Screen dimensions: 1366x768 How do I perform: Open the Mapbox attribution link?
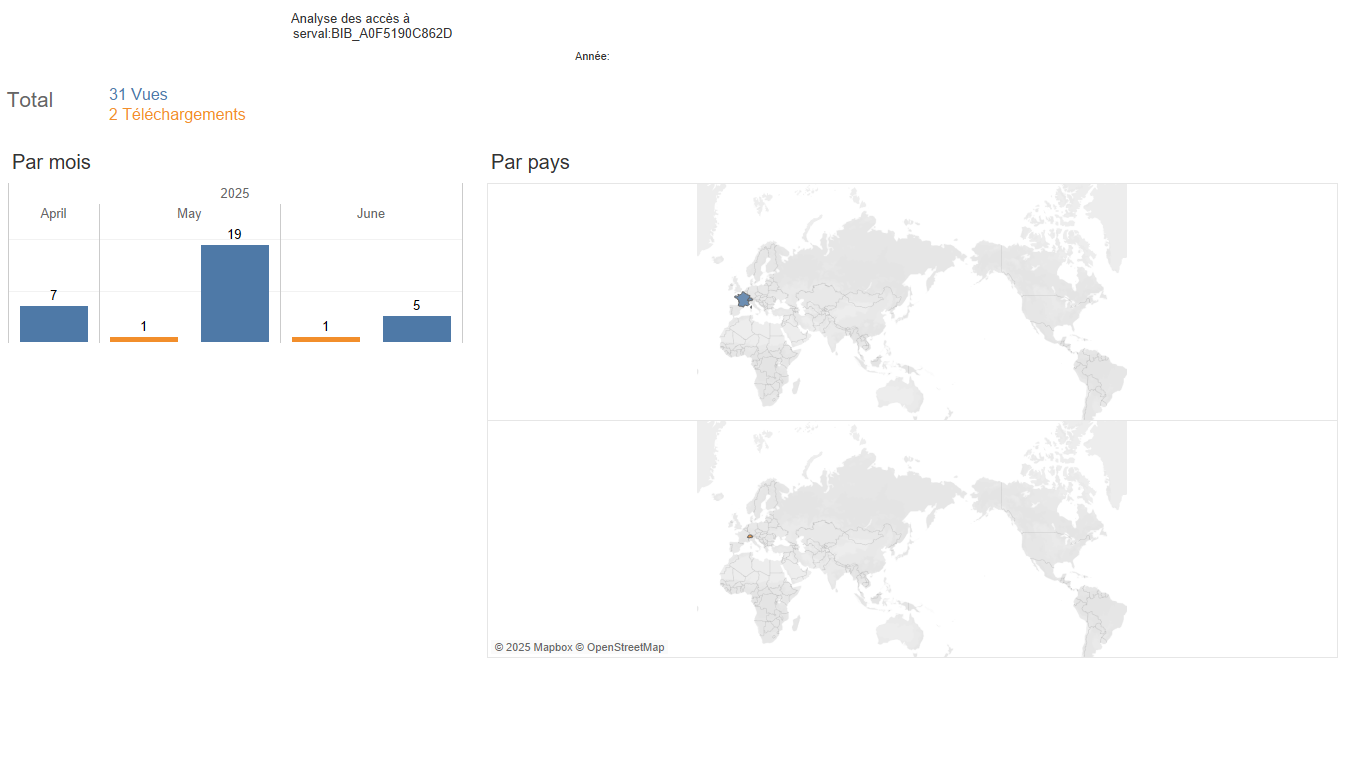(x=533, y=648)
